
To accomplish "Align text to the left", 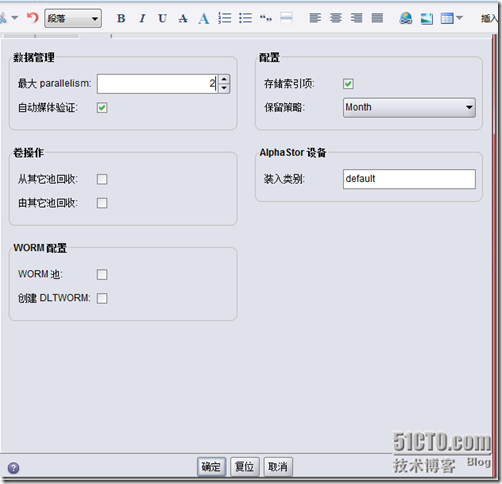I will [x=315, y=18].
